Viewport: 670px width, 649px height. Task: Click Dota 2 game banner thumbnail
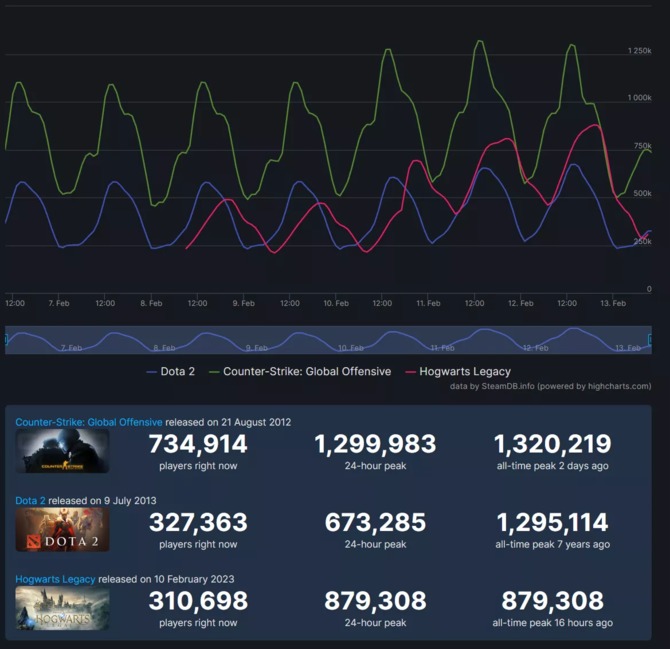point(62,530)
